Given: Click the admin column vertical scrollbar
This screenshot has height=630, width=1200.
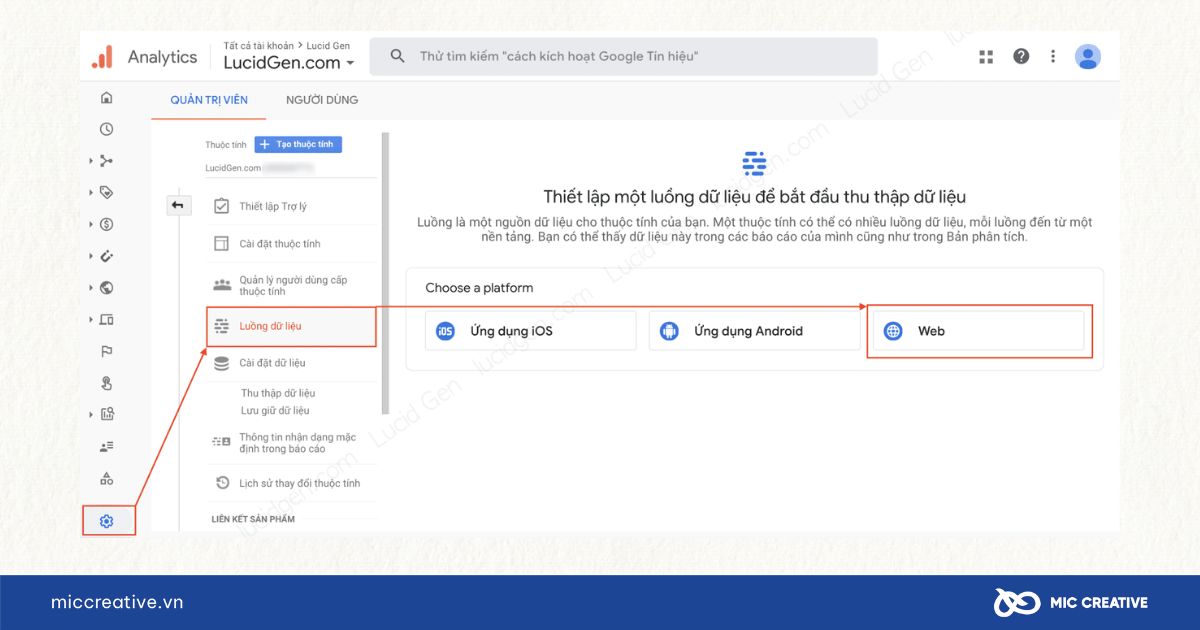Looking at the screenshot, I should click(386, 273).
